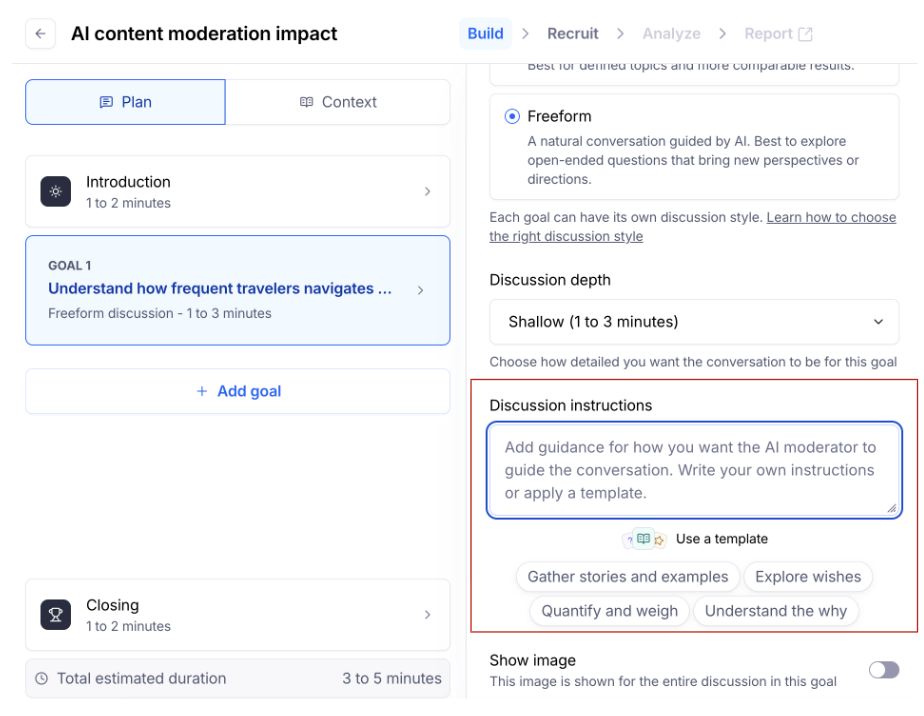Screen dimensions: 924x716
Task: Click the Discussion instructions text area
Action: (694, 470)
